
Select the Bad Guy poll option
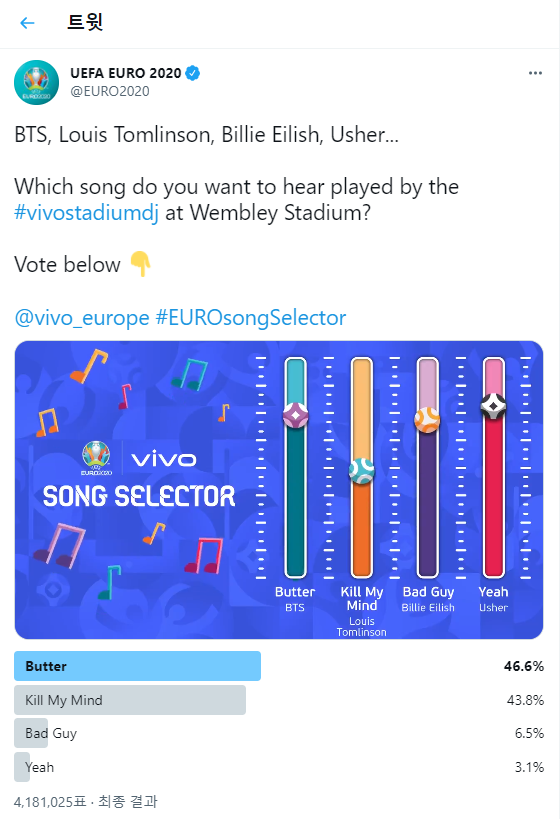point(279,733)
